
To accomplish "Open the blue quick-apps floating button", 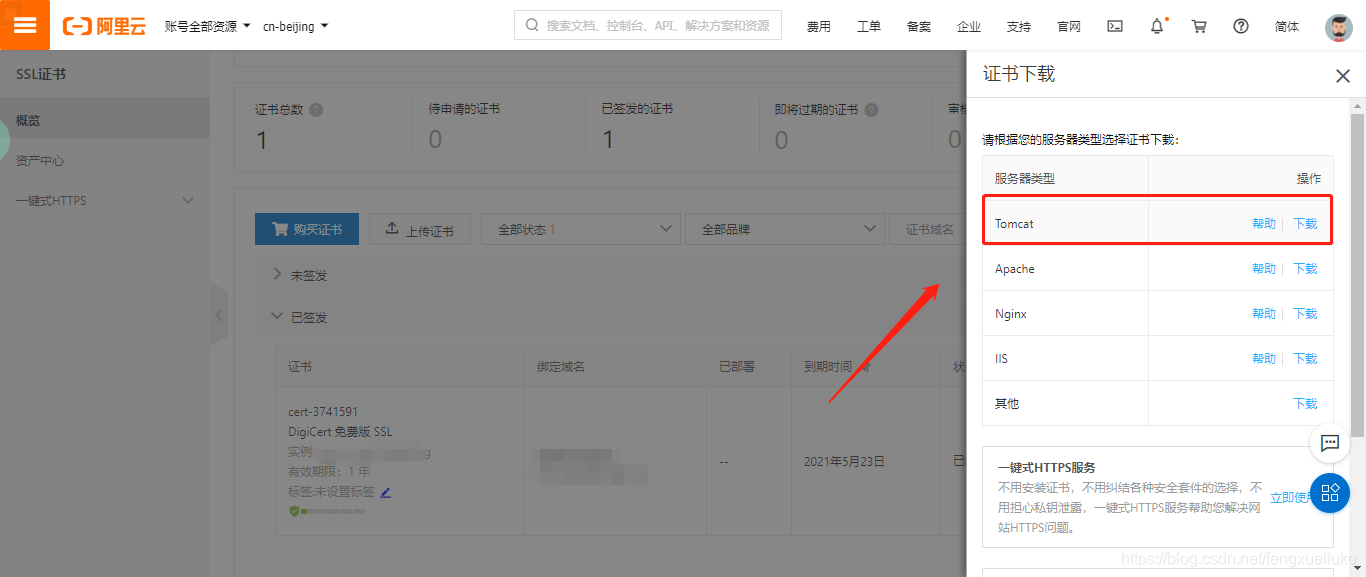I will pos(1330,492).
